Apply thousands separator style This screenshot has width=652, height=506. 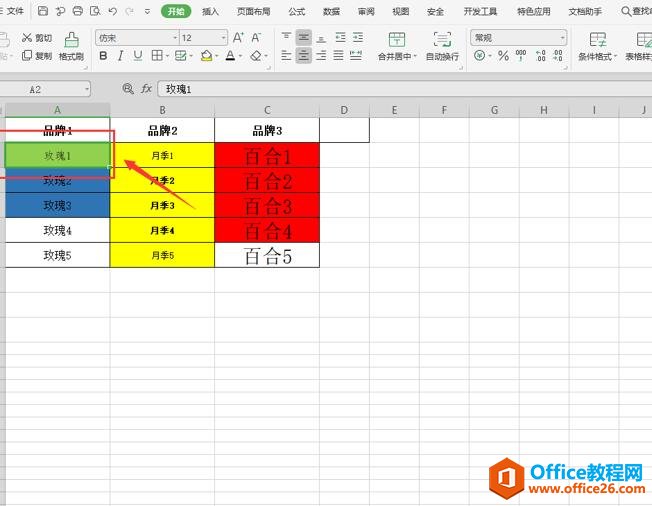tap(521, 55)
